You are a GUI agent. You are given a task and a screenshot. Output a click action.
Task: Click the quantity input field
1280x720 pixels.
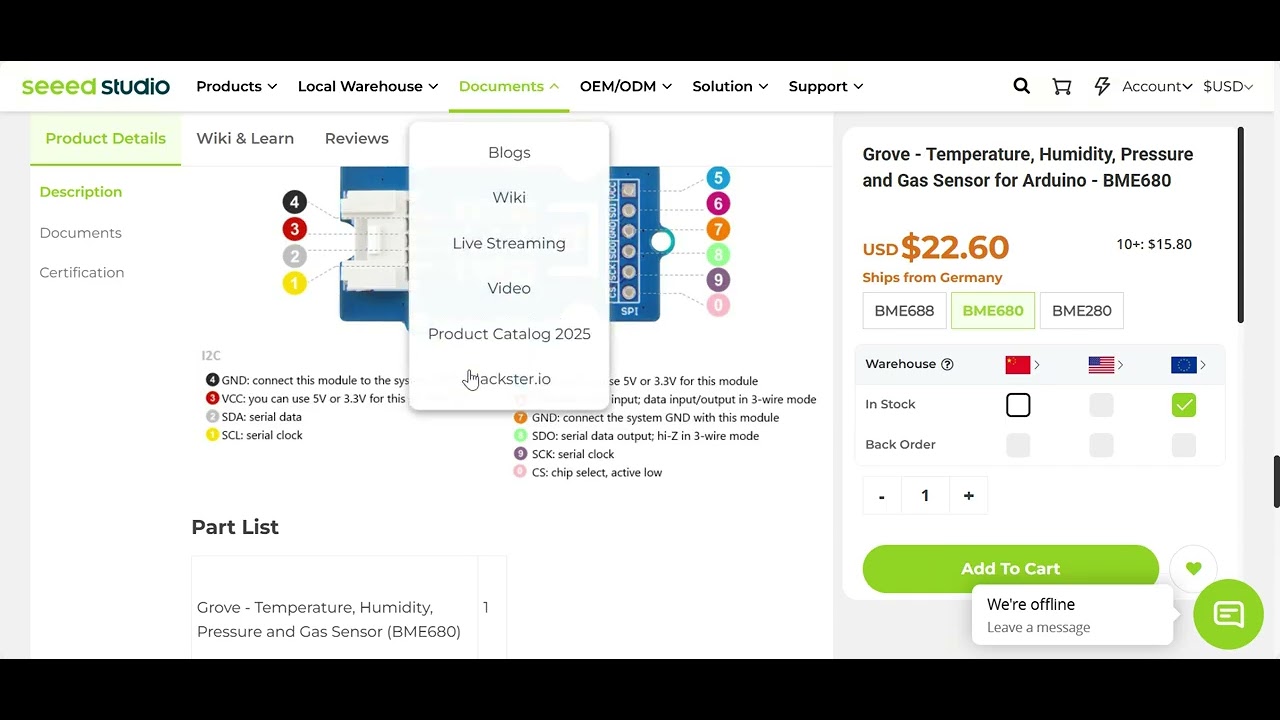[925, 496]
